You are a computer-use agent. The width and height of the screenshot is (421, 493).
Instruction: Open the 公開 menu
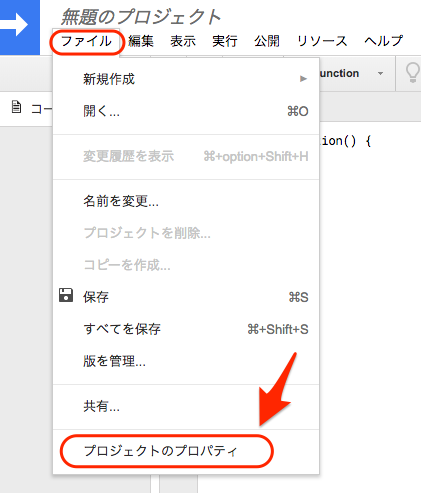[x=267, y=42]
